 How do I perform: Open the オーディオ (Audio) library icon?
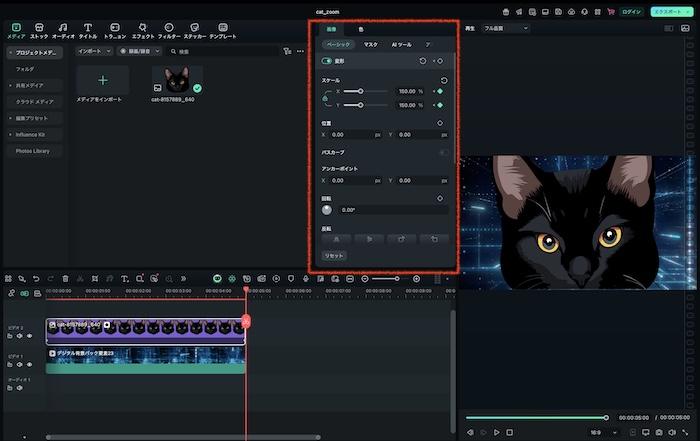click(x=63, y=29)
